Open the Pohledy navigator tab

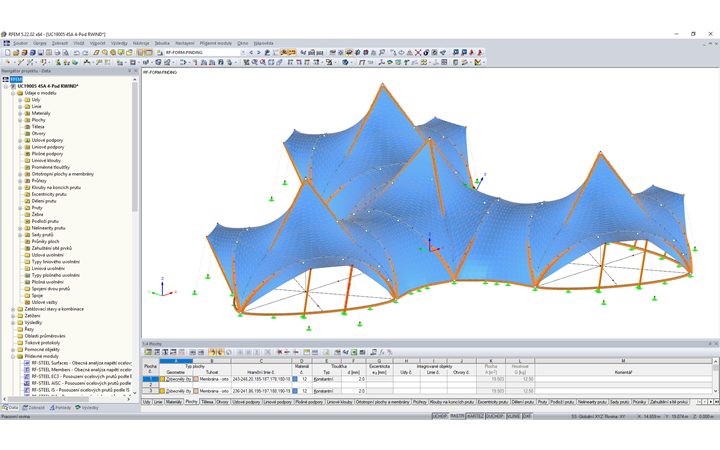click(x=61, y=408)
